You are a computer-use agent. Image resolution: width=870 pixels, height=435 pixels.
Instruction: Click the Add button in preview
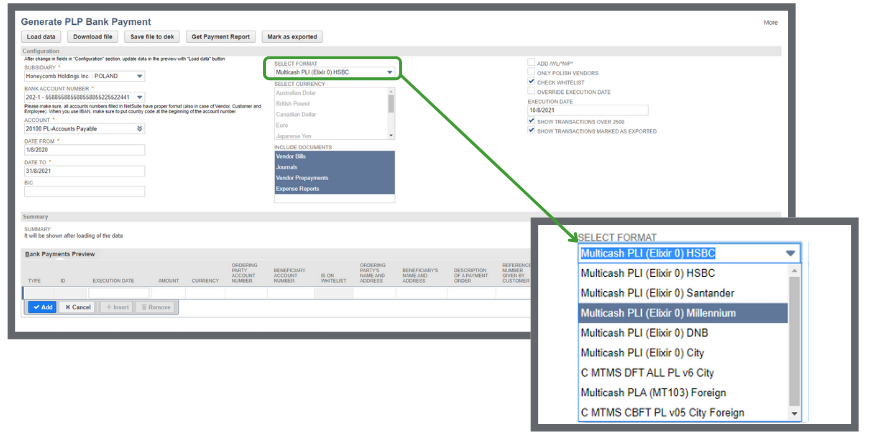point(42,307)
